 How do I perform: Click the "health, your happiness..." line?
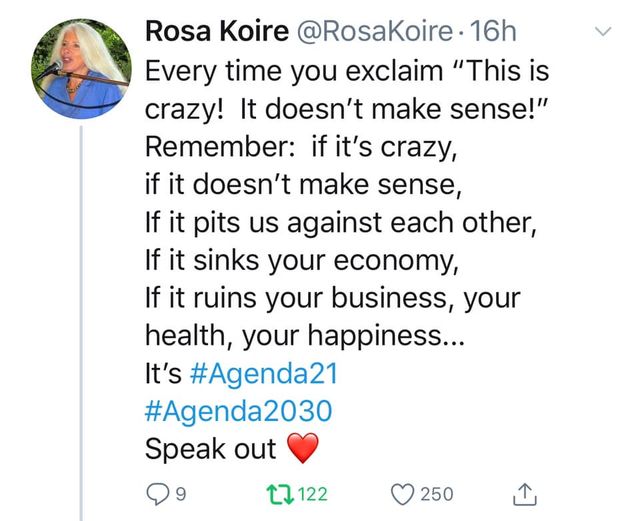(304, 335)
